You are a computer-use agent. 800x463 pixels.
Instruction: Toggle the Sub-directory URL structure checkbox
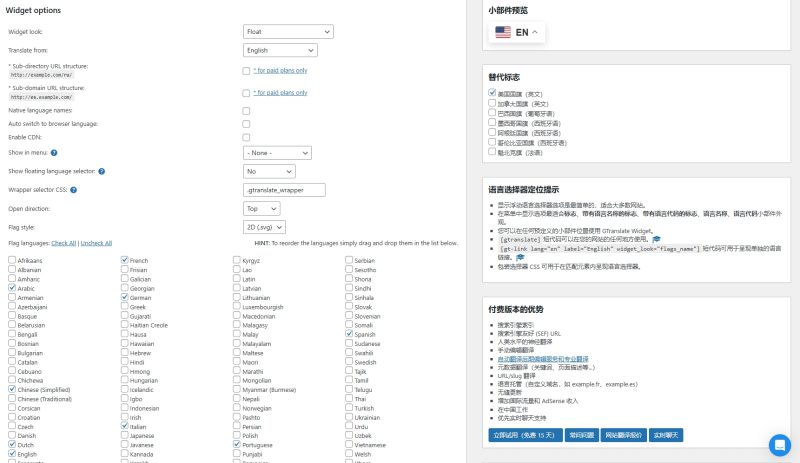[x=246, y=71]
